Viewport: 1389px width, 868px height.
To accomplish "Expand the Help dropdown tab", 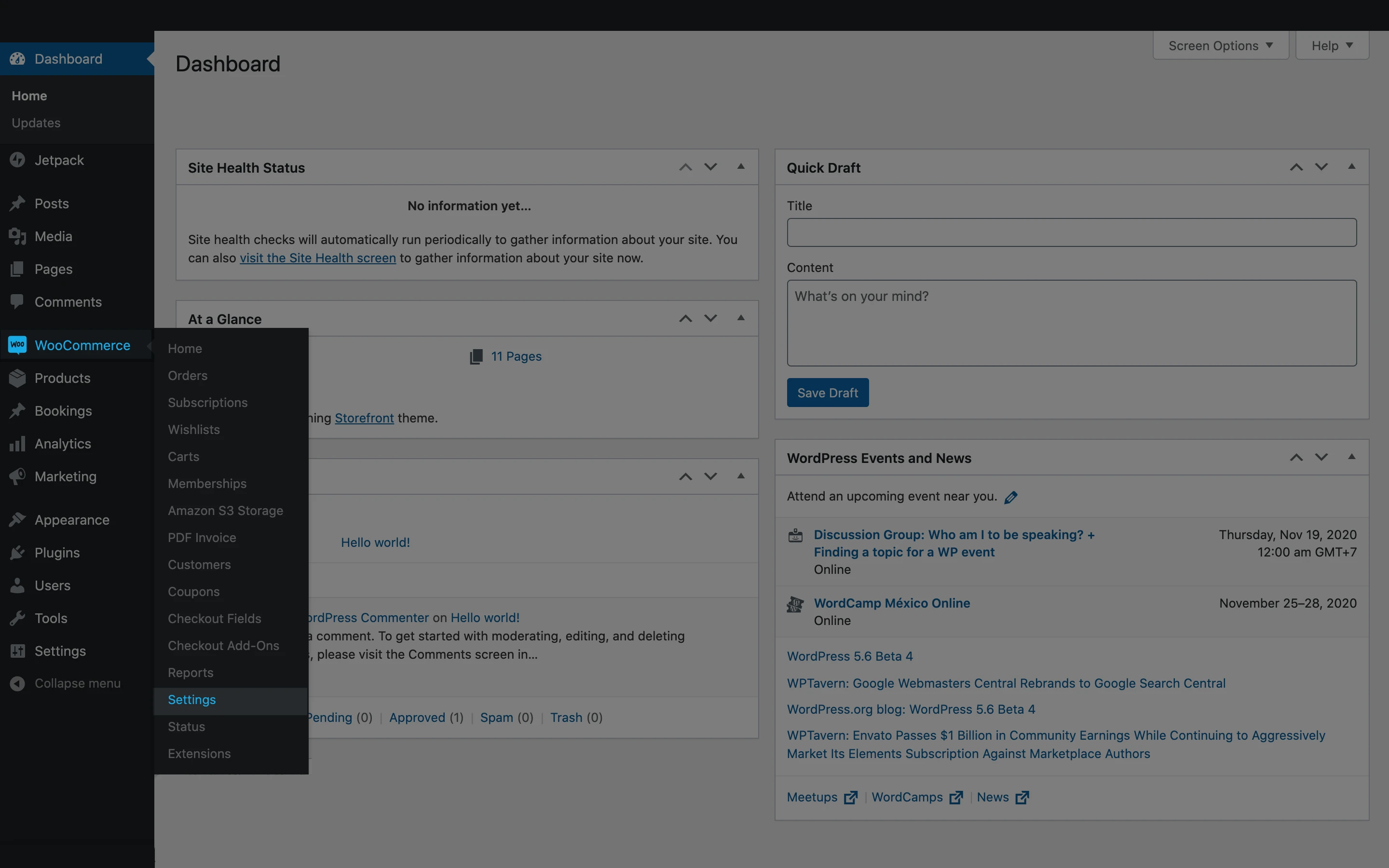I will tap(1332, 46).
